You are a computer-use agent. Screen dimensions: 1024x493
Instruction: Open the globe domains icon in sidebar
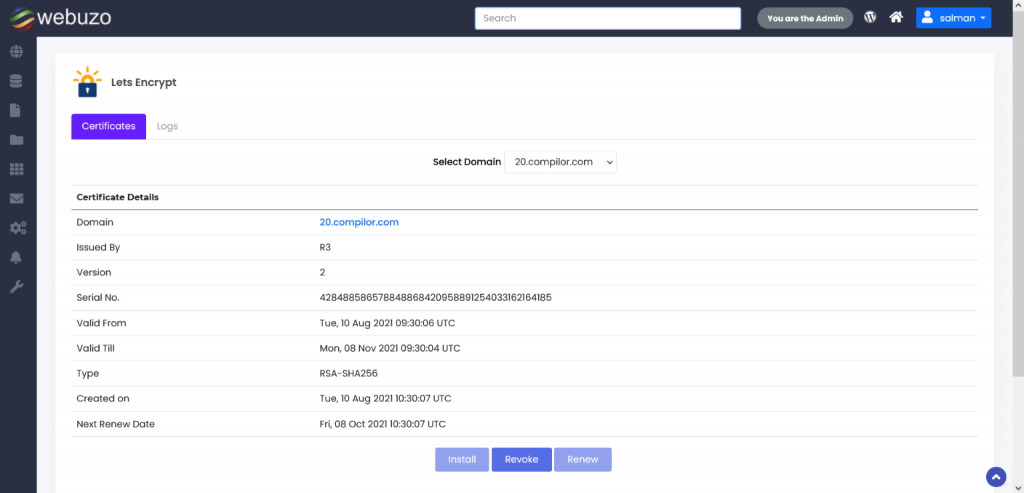pos(17,52)
